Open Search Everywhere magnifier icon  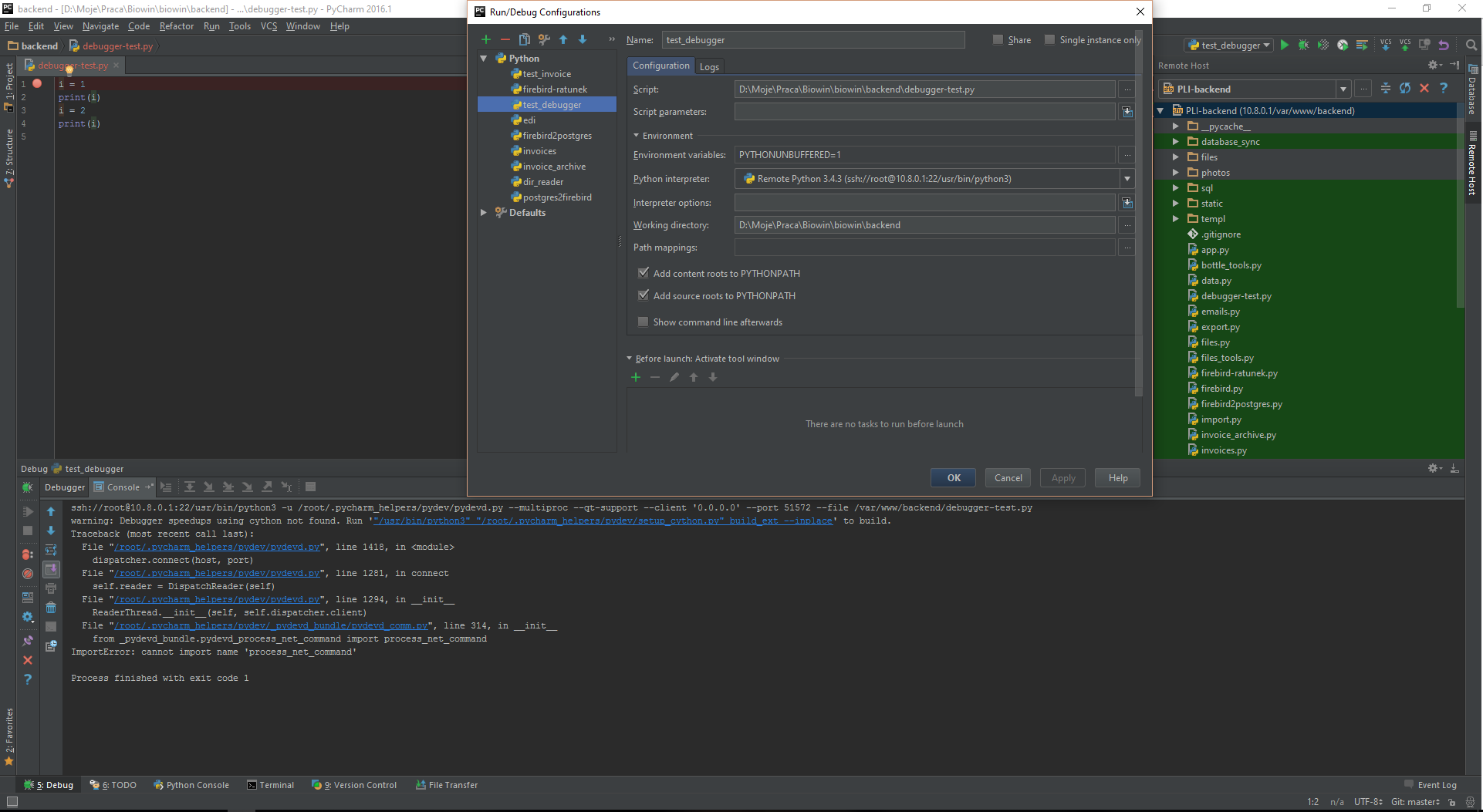tap(1471, 45)
